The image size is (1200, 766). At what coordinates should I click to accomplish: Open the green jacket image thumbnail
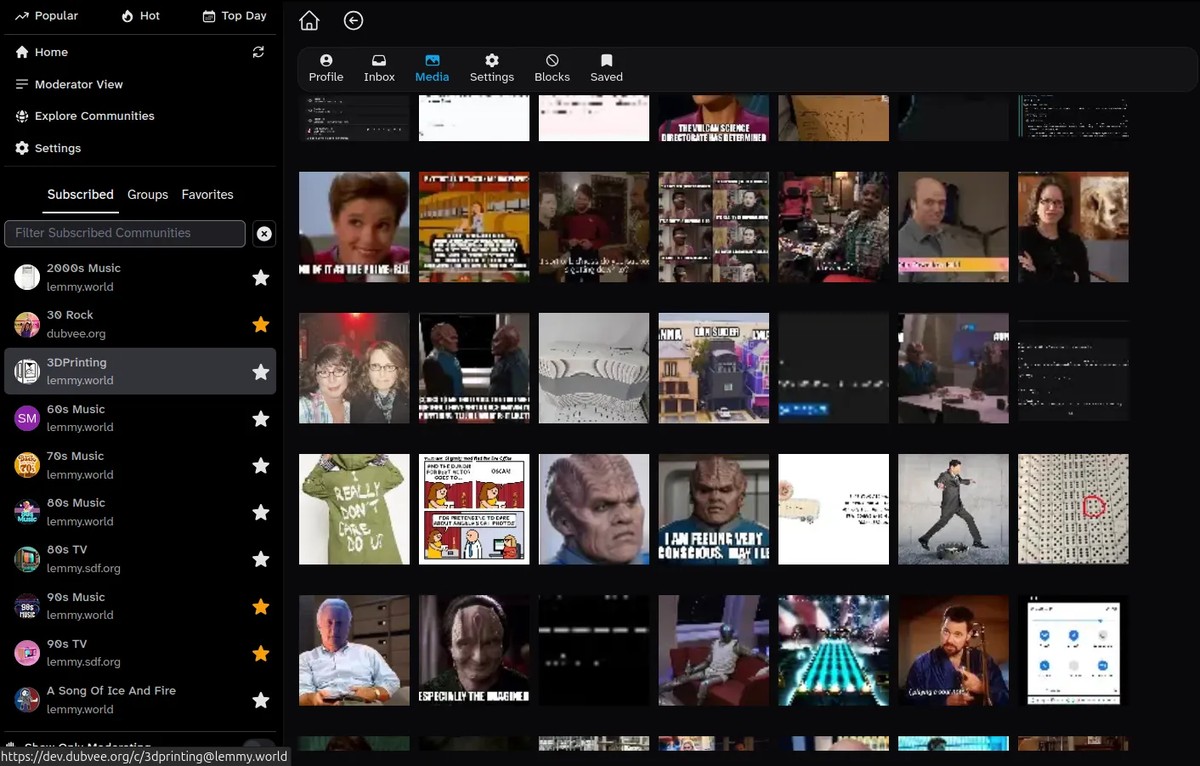354,509
